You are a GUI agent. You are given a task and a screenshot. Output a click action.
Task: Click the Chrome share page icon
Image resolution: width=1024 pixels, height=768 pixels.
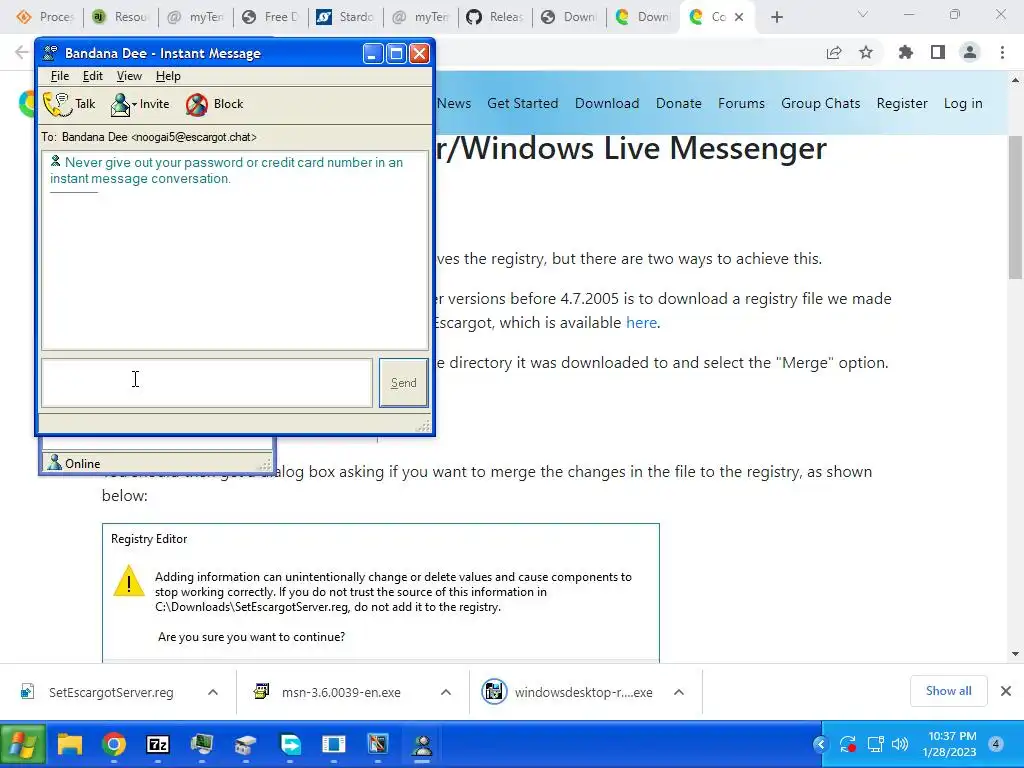[834, 52]
